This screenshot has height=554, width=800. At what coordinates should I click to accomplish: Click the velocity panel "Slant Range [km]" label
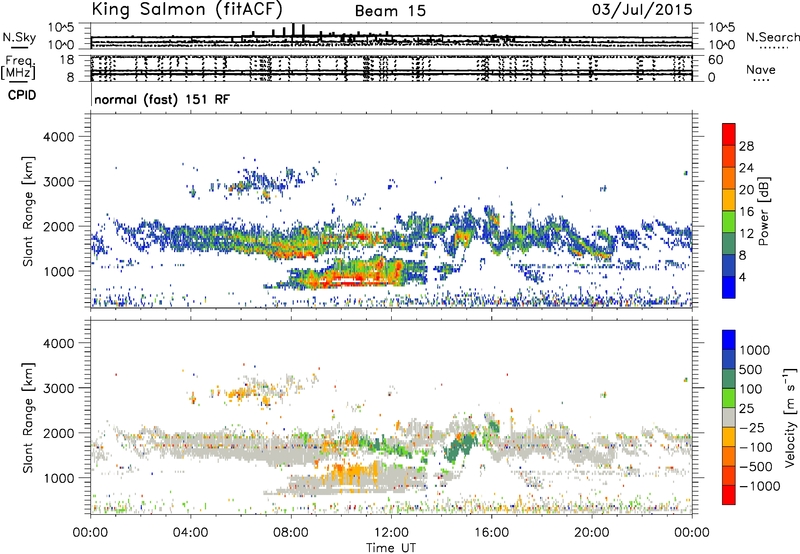[28, 417]
